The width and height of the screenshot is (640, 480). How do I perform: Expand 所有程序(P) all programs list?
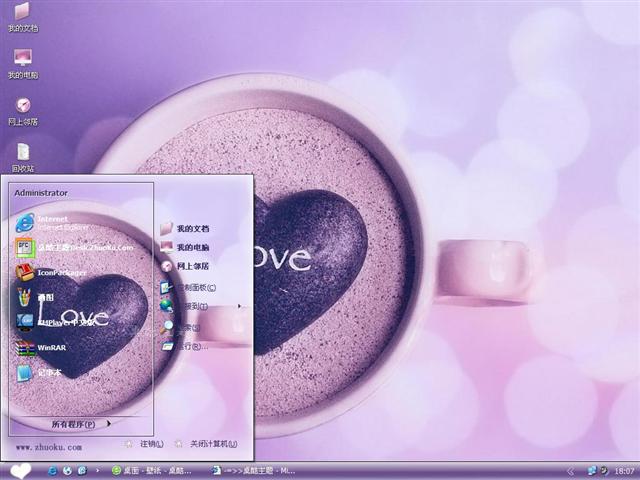(x=81, y=424)
